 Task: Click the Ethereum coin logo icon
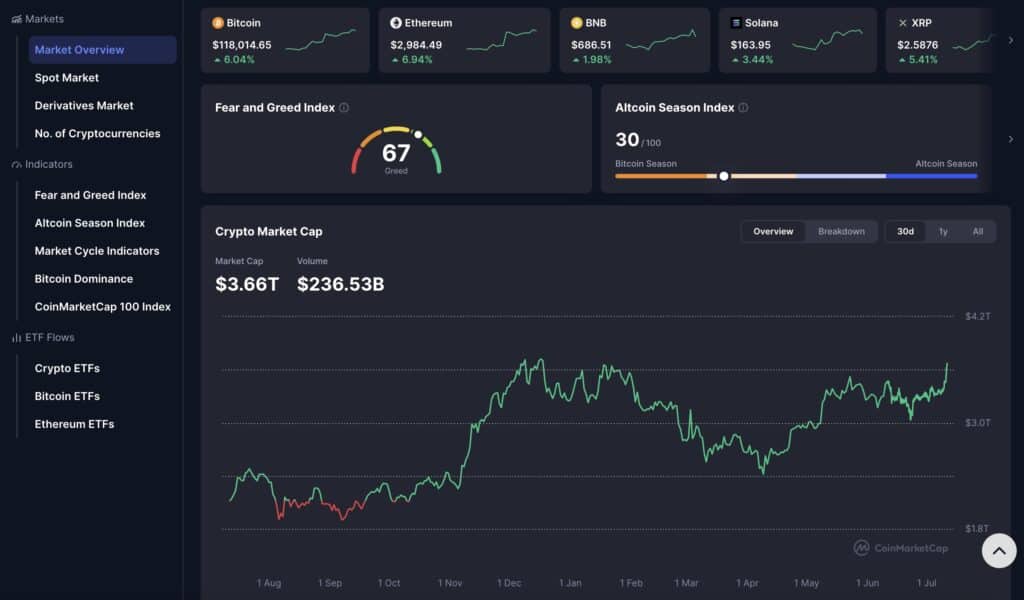point(396,23)
